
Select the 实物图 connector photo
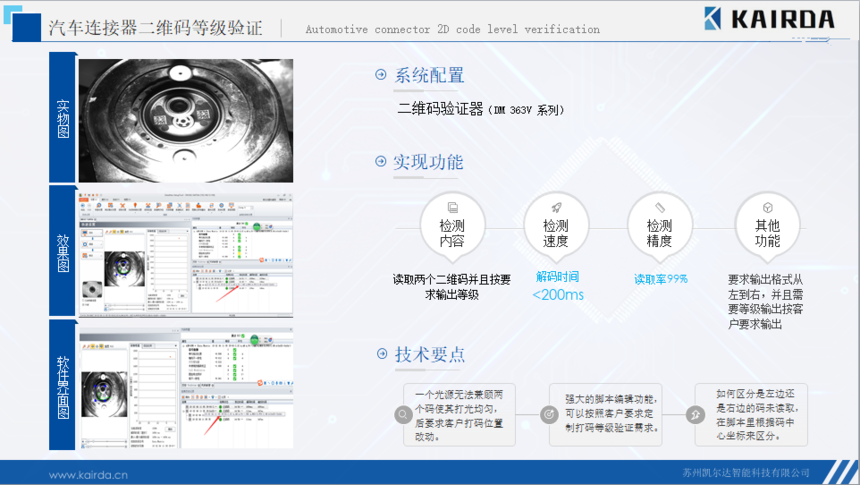[x=186, y=121]
